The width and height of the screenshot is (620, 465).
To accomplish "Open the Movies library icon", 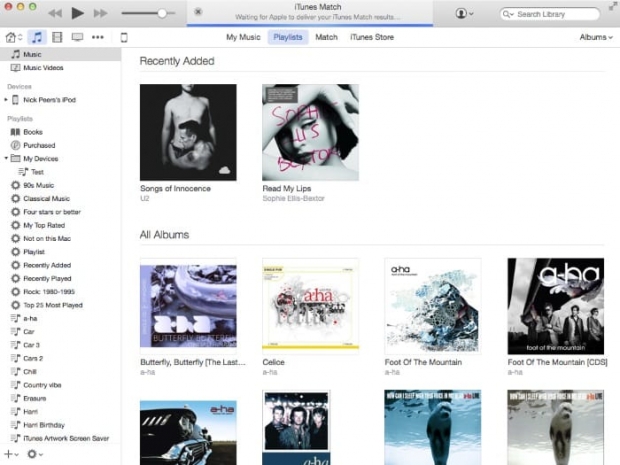I will (x=57, y=37).
